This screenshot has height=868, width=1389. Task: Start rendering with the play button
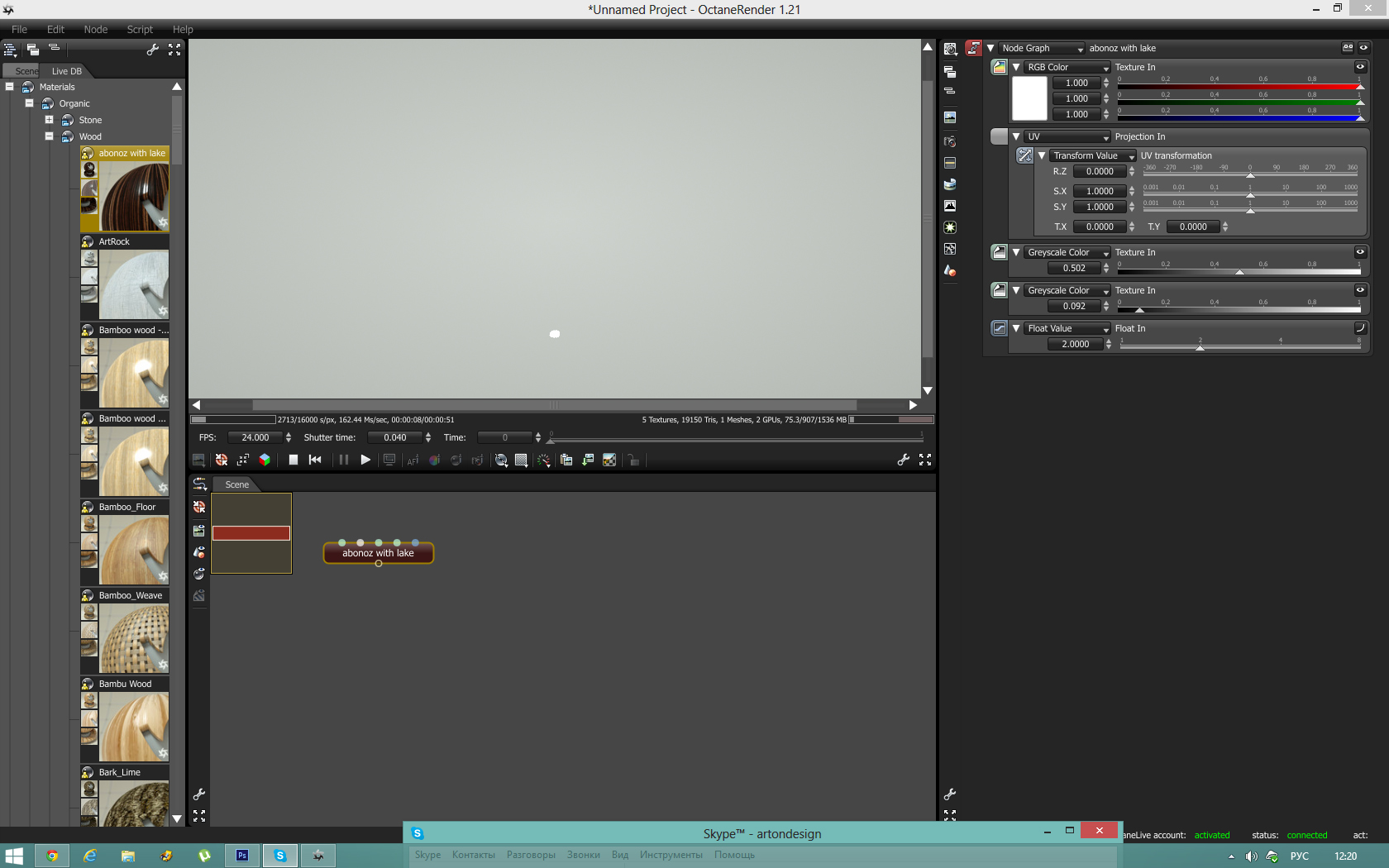tap(365, 460)
